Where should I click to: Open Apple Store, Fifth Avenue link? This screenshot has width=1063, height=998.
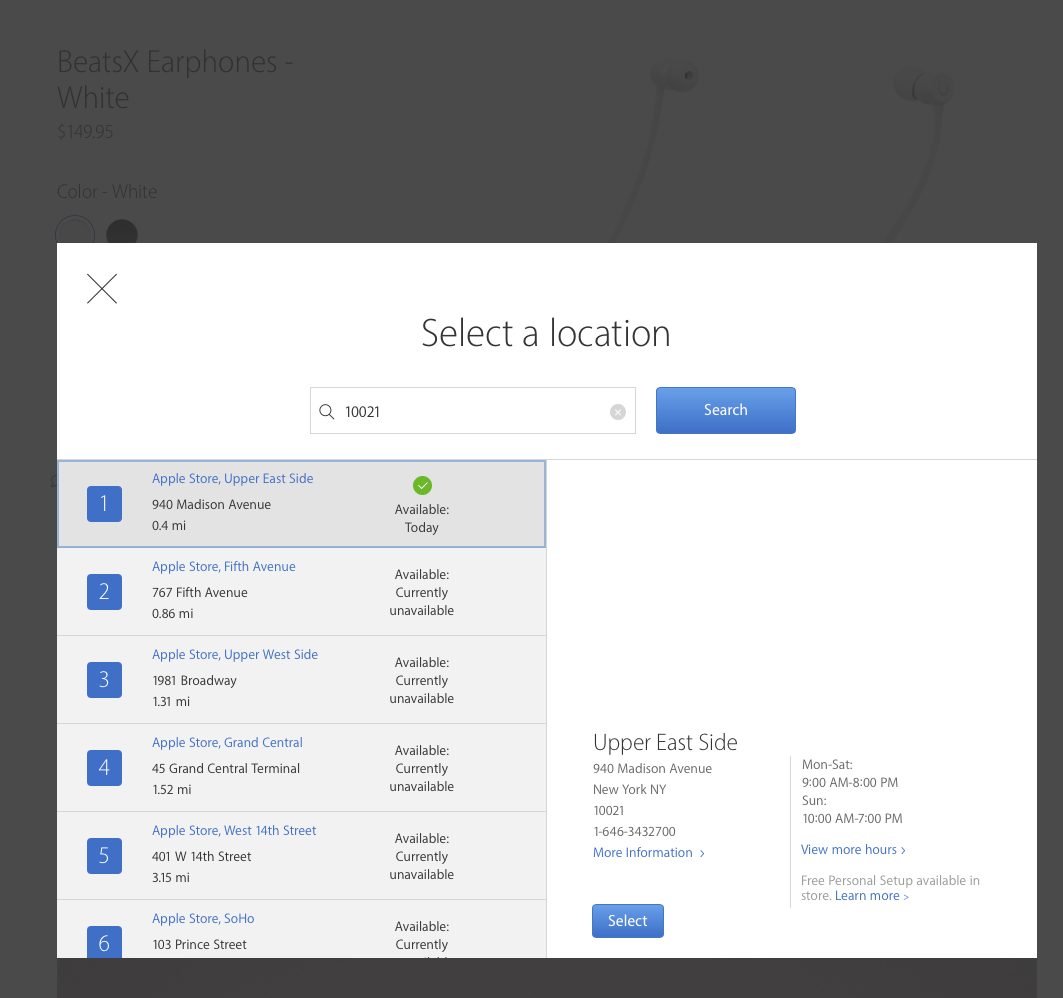224,566
